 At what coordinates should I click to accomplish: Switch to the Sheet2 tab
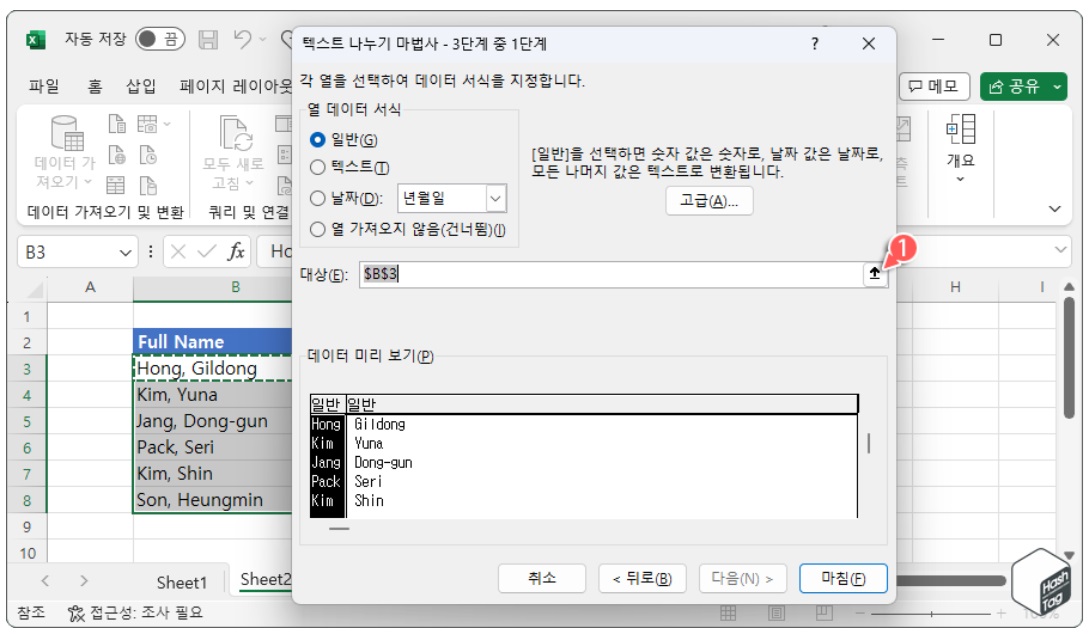pyautogui.click(x=264, y=580)
